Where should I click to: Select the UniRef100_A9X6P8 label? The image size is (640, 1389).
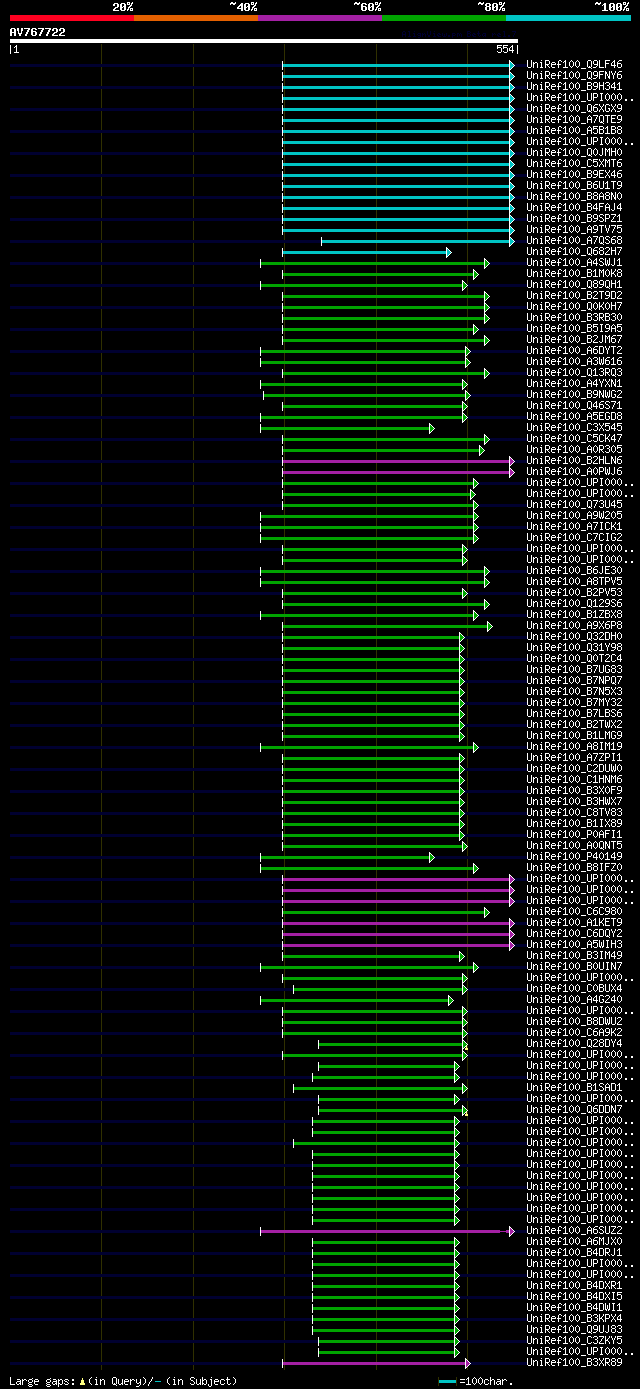click(x=574, y=626)
